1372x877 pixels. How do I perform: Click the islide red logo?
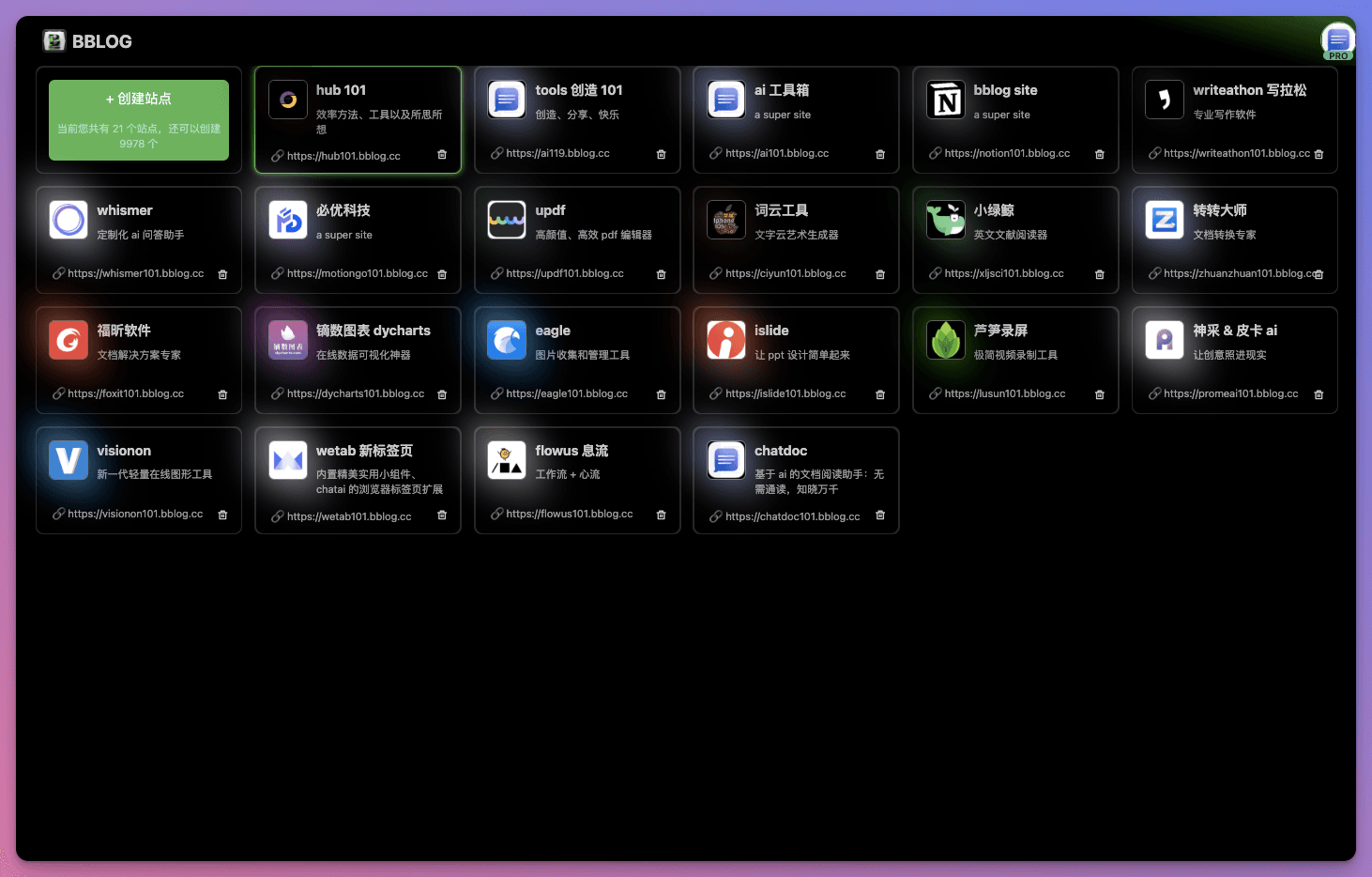tap(726, 340)
